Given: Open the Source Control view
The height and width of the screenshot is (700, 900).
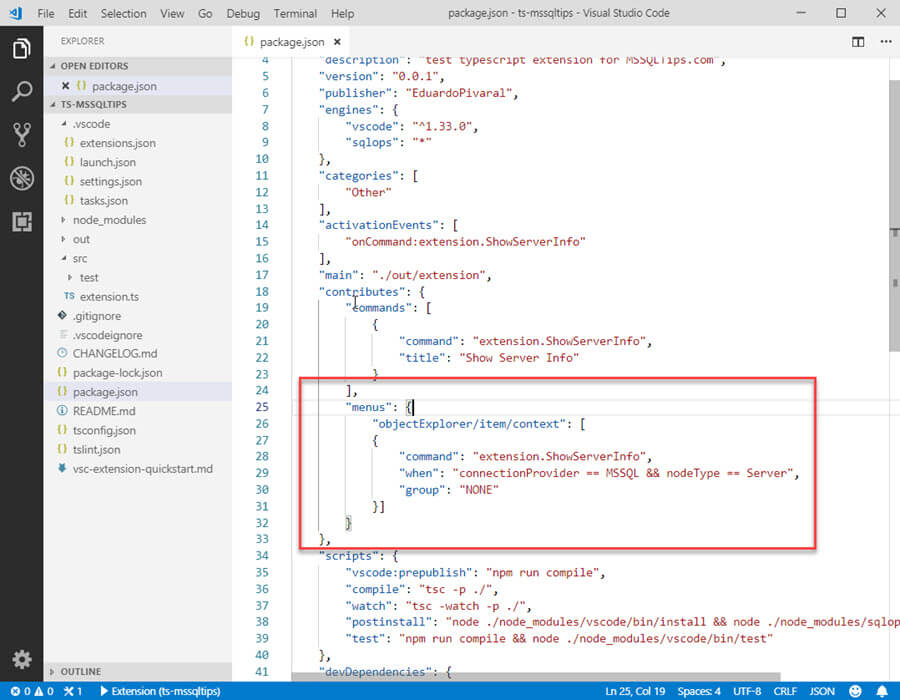Looking at the screenshot, I should (22, 133).
